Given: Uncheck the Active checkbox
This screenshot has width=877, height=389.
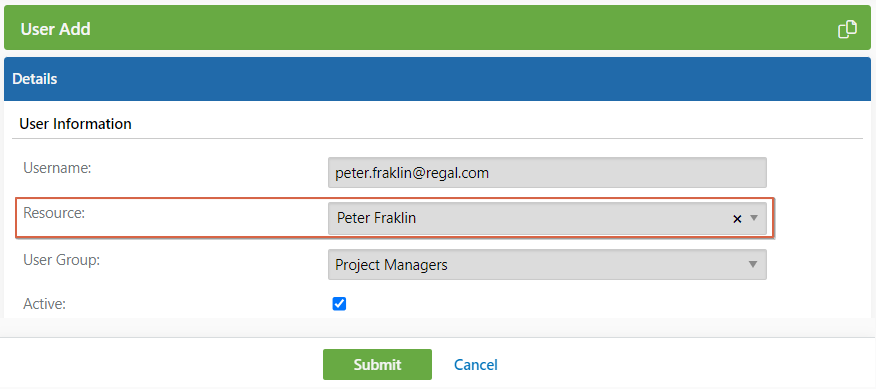Looking at the screenshot, I should [339, 304].
